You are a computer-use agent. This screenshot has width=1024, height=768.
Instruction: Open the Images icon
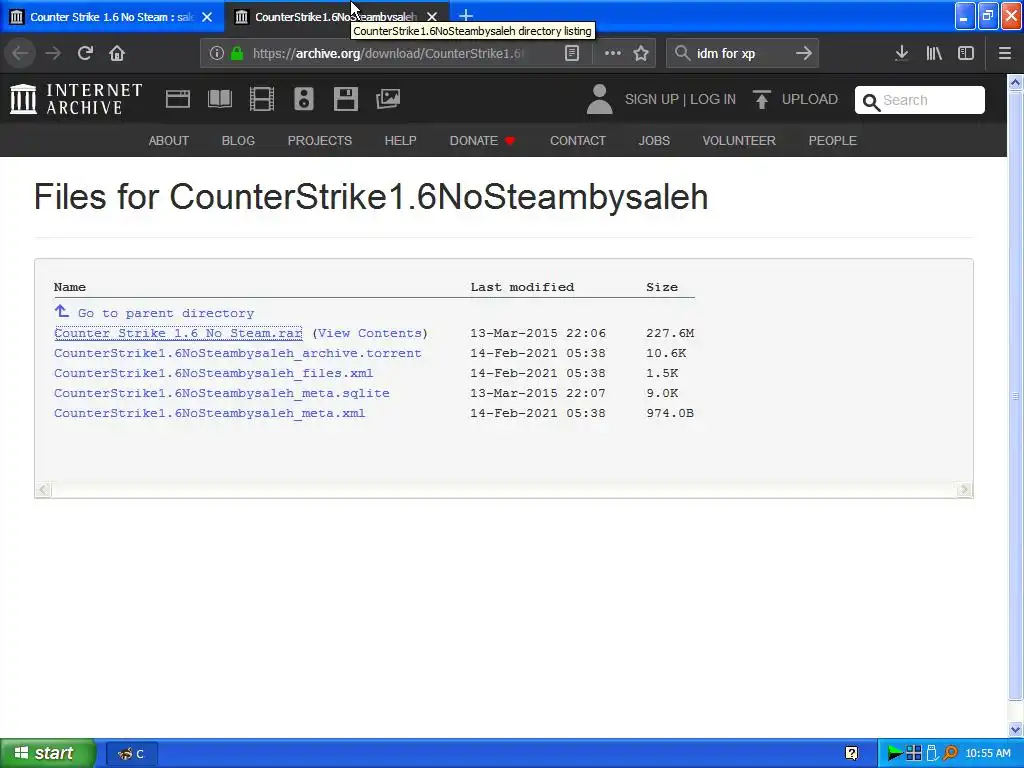pos(388,99)
